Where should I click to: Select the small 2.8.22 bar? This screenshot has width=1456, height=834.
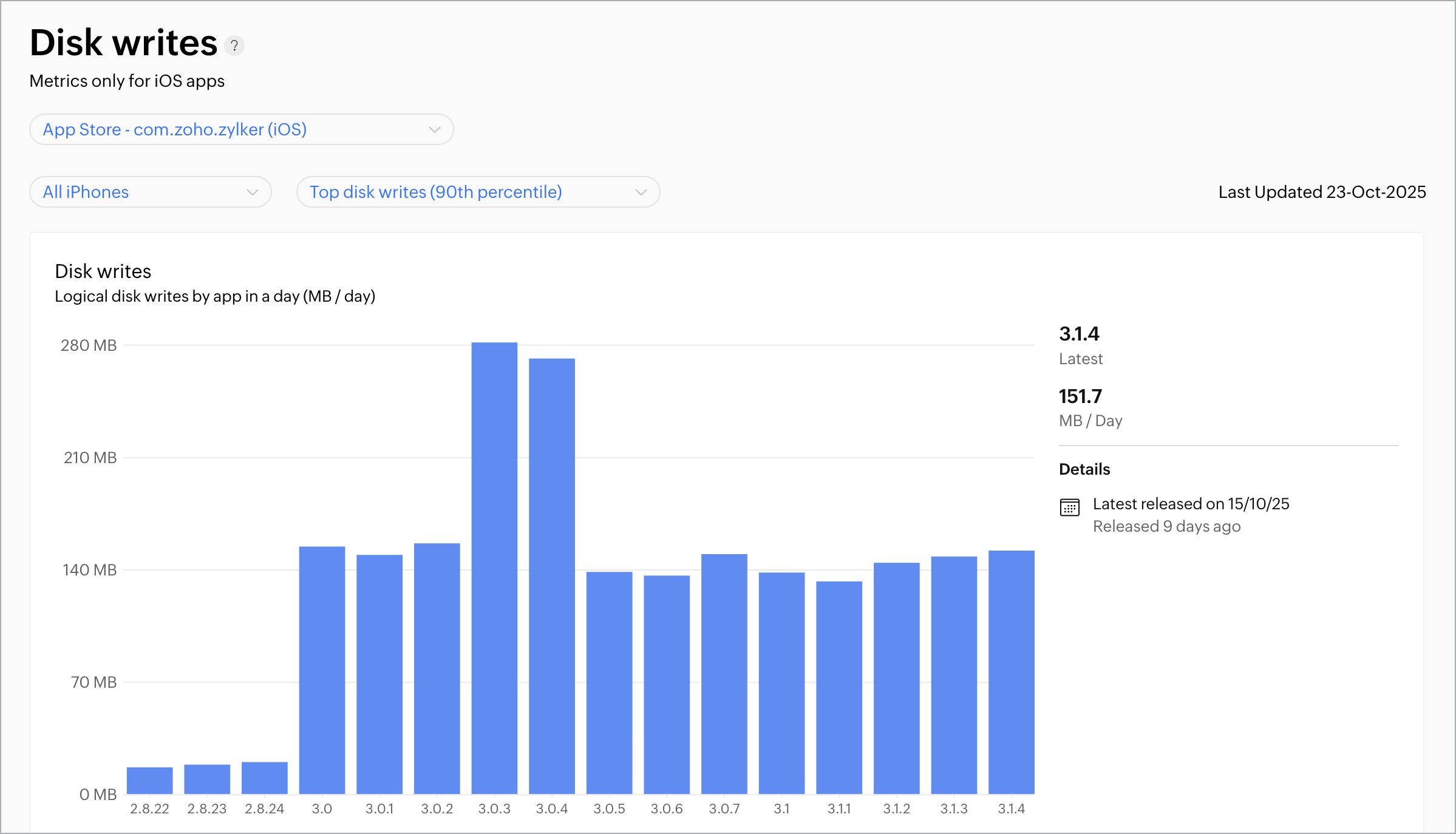point(149,781)
